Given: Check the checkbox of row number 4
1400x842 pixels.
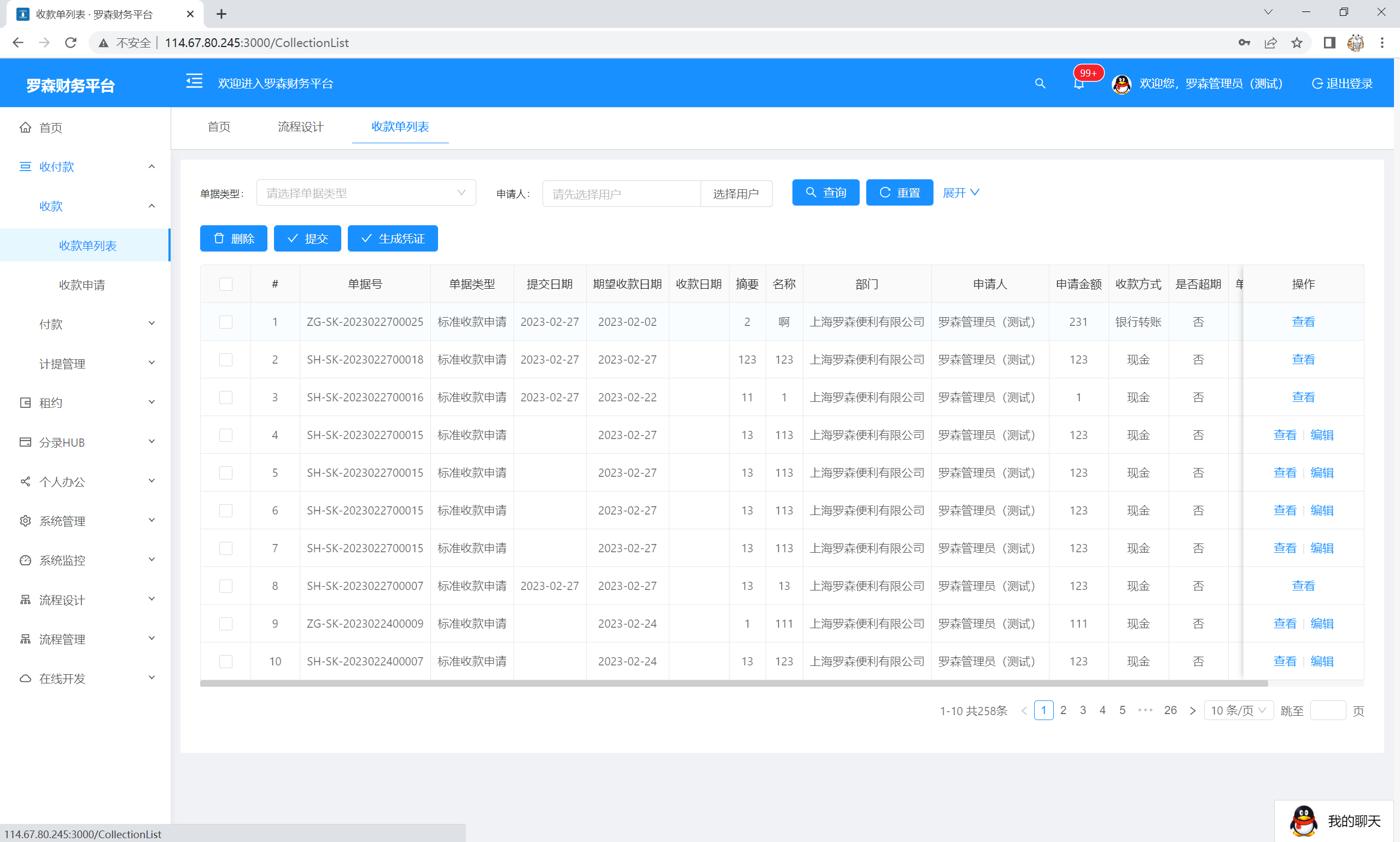Looking at the screenshot, I should [x=226, y=435].
